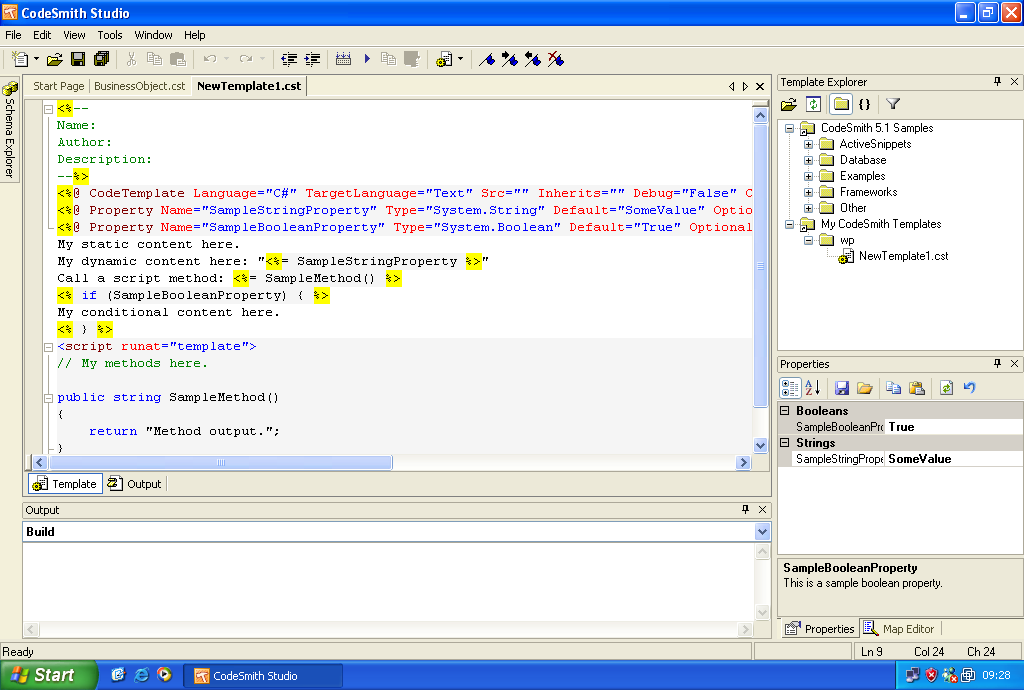Select My CodeSmith Templates tree node
The image size is (1024, 690).
coord(881,225)
